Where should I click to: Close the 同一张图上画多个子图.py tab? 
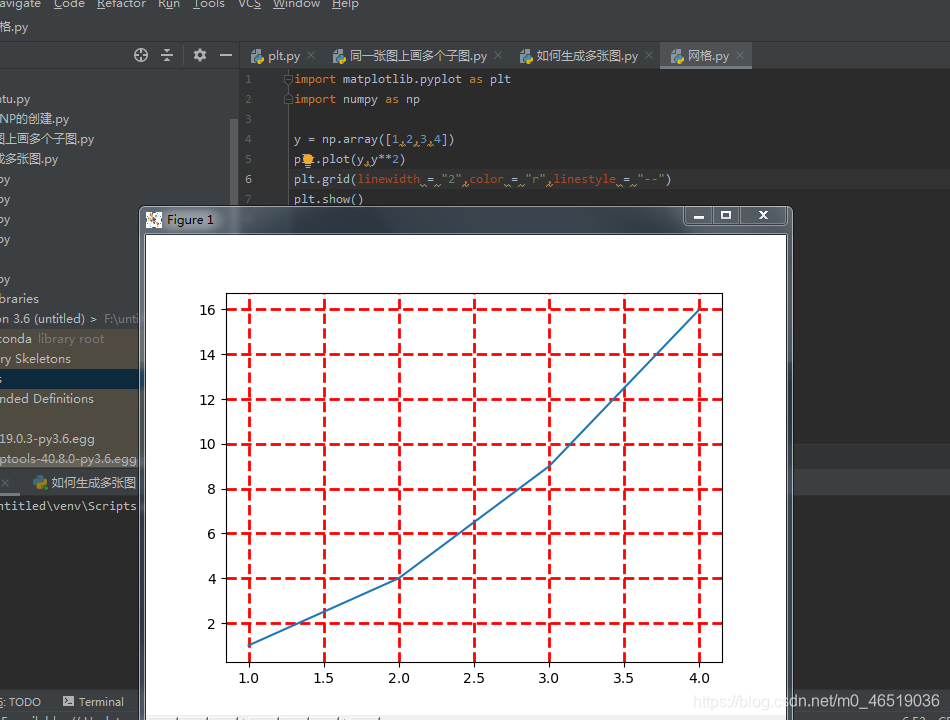pyautogui.click(x=498, y=55)
